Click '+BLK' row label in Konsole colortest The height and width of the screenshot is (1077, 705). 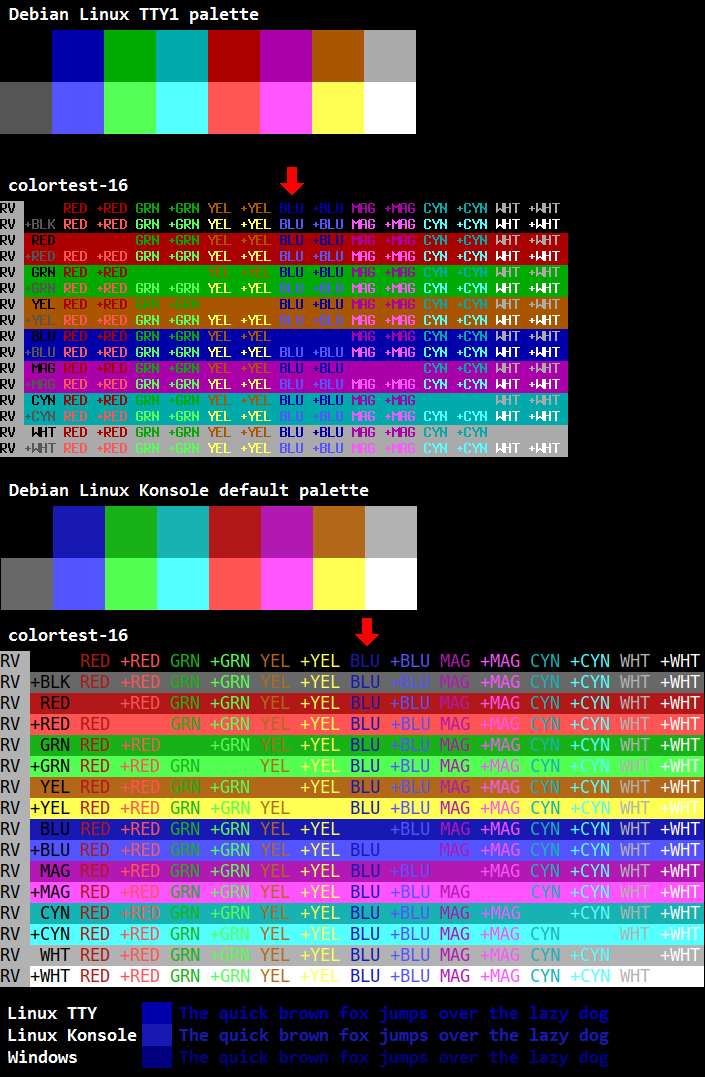[x=50, y=682]
